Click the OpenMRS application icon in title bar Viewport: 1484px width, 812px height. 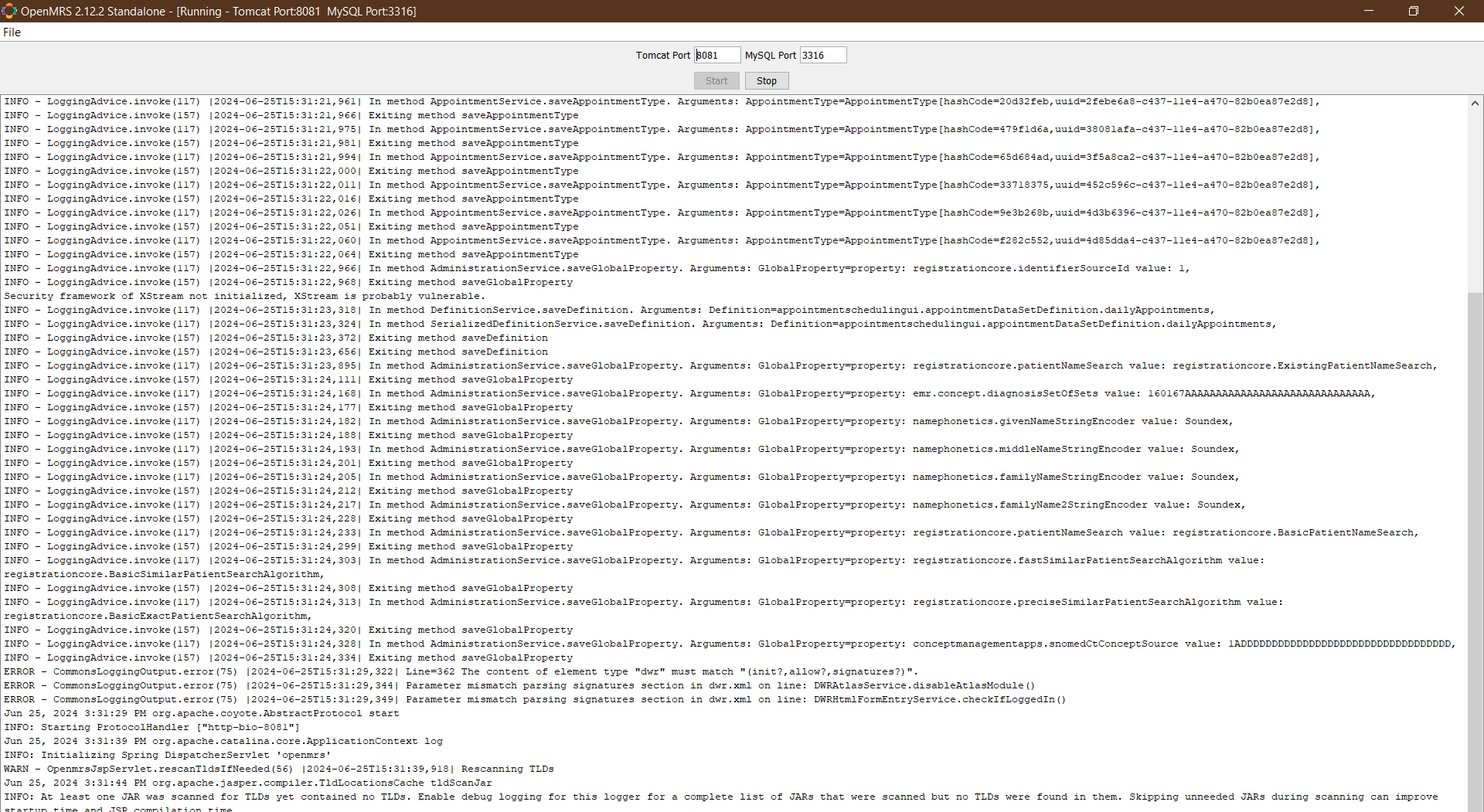[x=9, y=11]
